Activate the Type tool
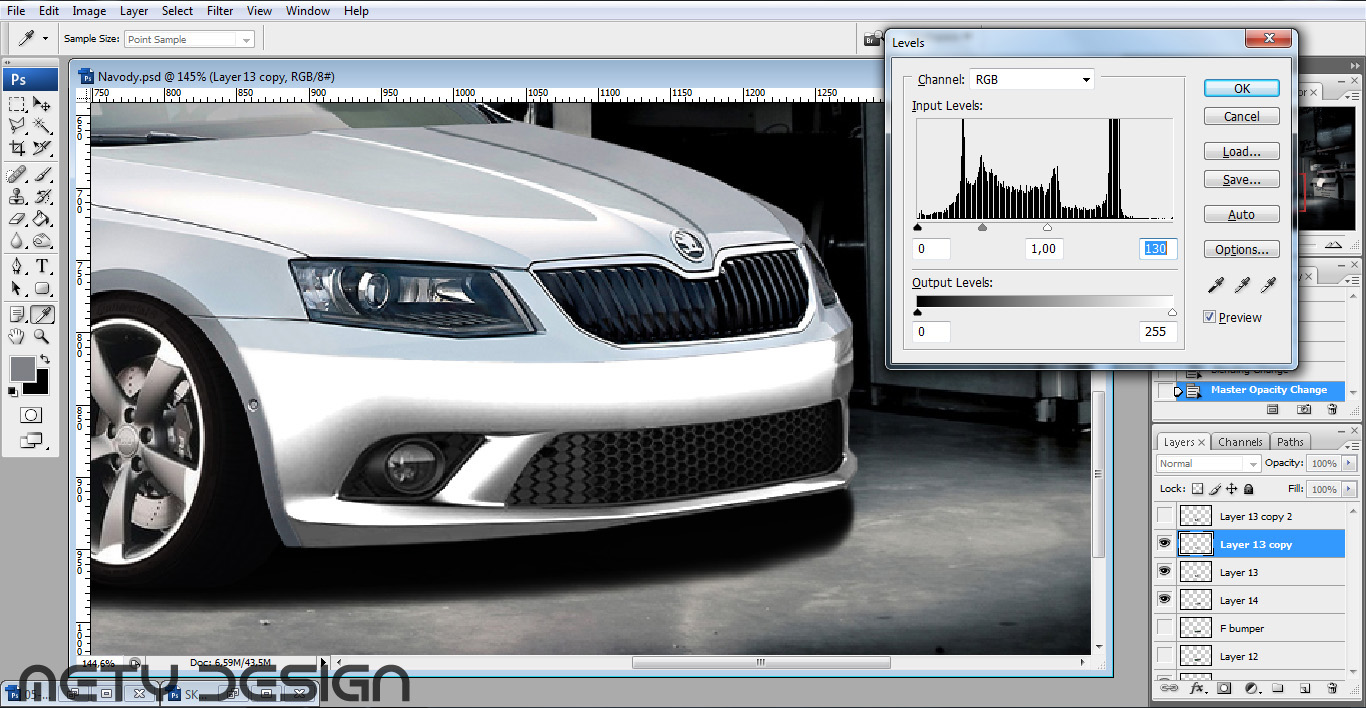1366x708 pixels. point(42,267)
